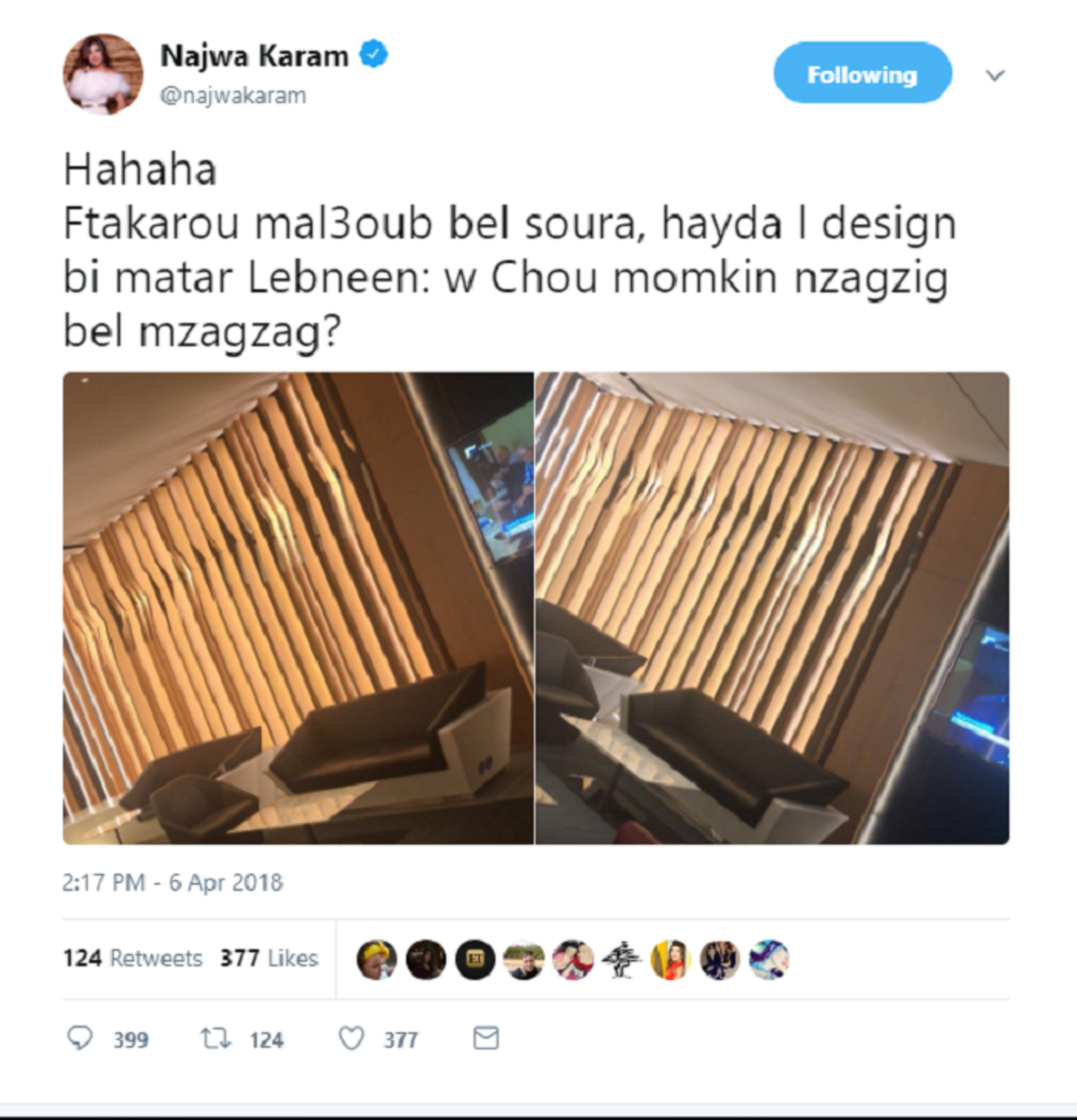This screenshot has width=1077, height=1120.
Task: Click the reply speech bubble icon
Action: [x=80, y=1038]
